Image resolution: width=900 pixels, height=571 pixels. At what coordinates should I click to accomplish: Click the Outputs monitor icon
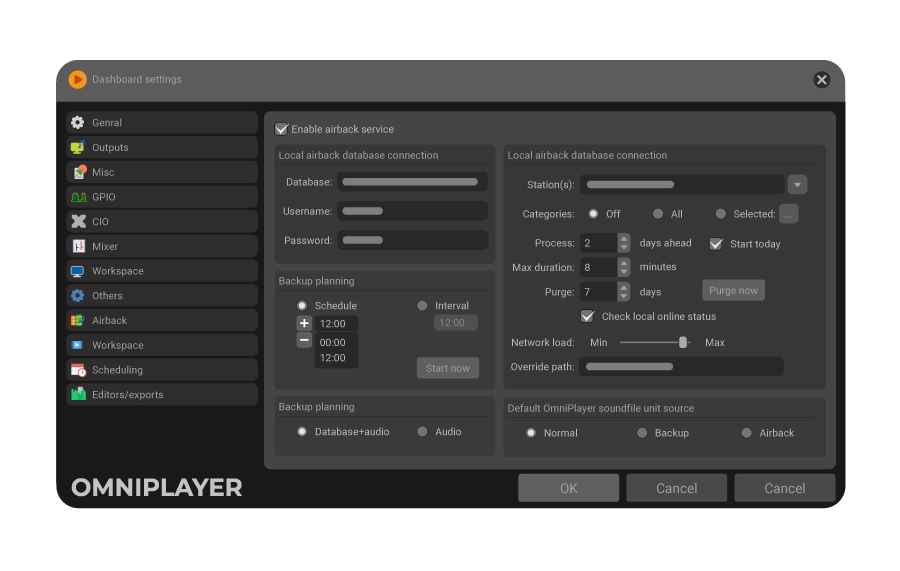click(77, 147)
